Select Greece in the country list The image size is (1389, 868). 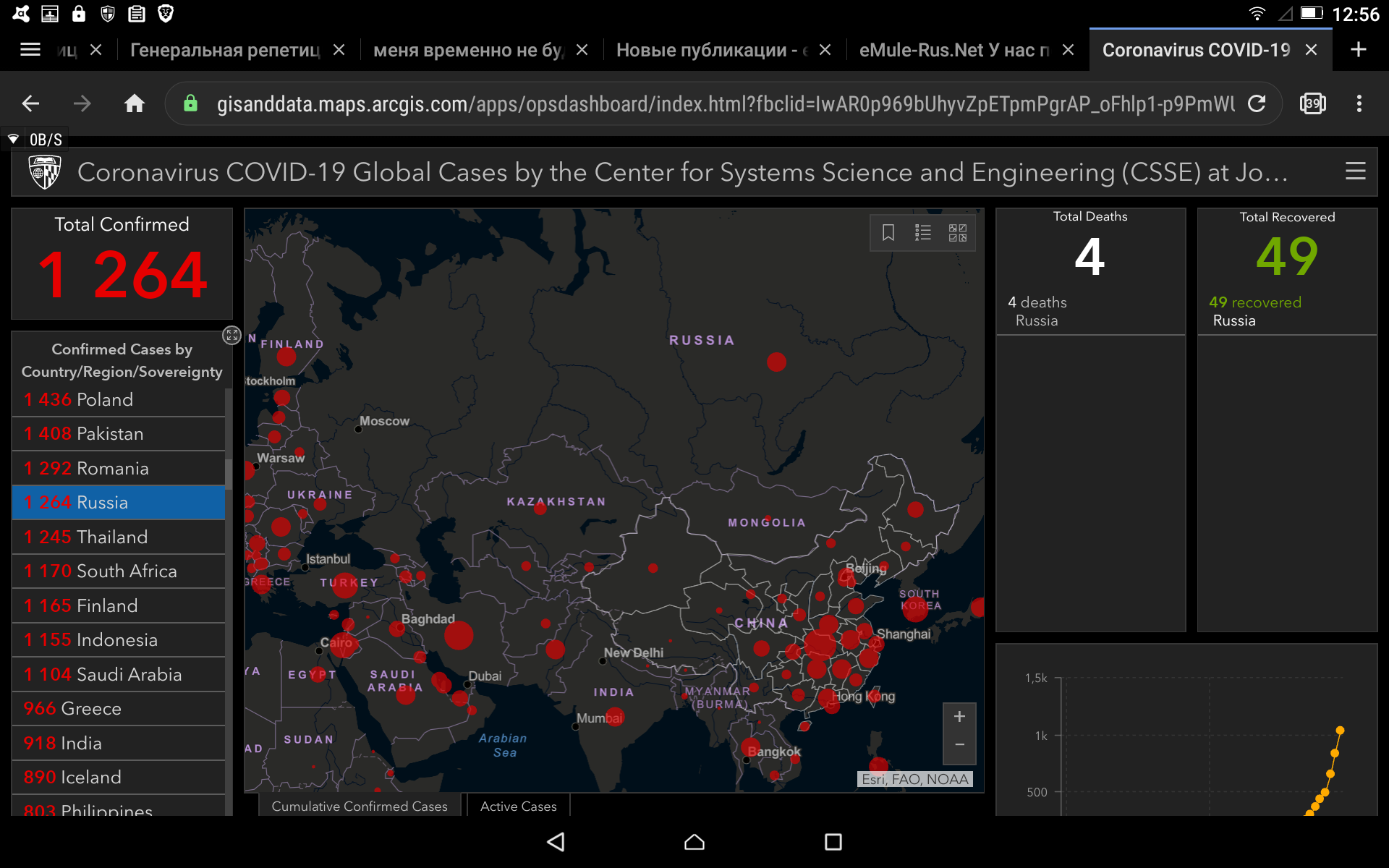click(119, 708)
